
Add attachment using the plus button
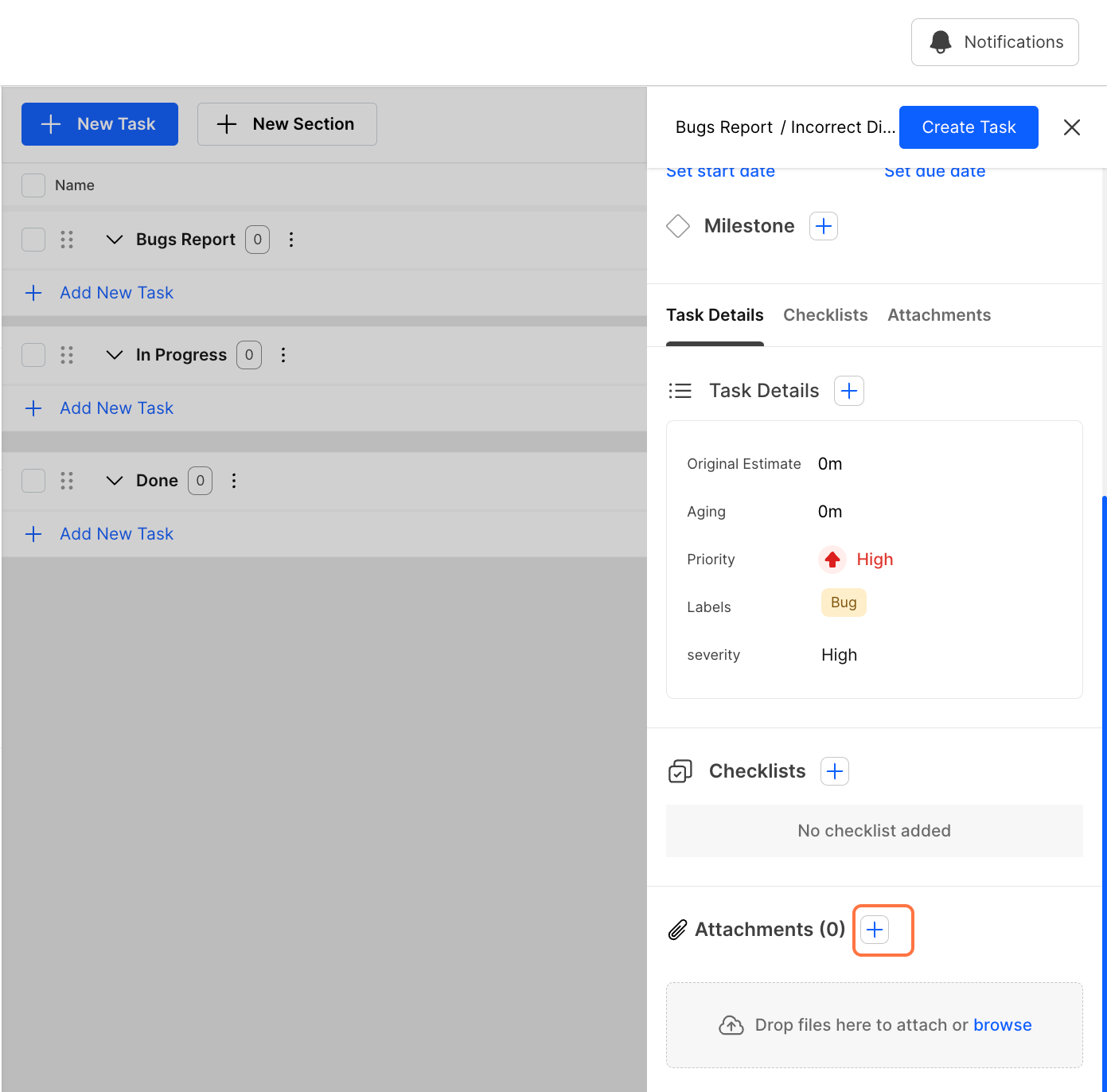(875, 930)
